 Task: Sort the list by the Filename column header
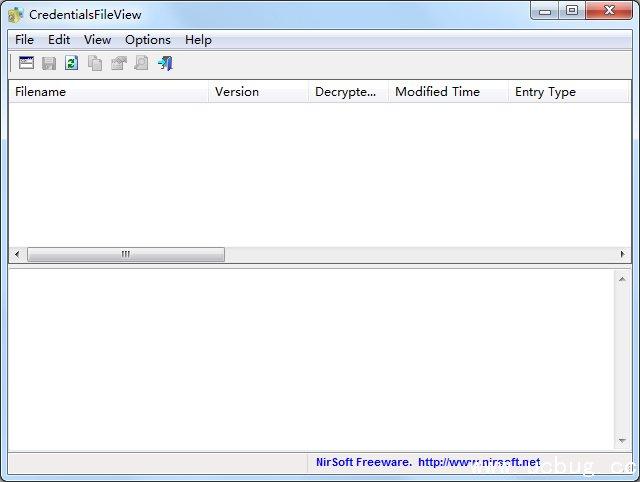(x=109, y=92)
